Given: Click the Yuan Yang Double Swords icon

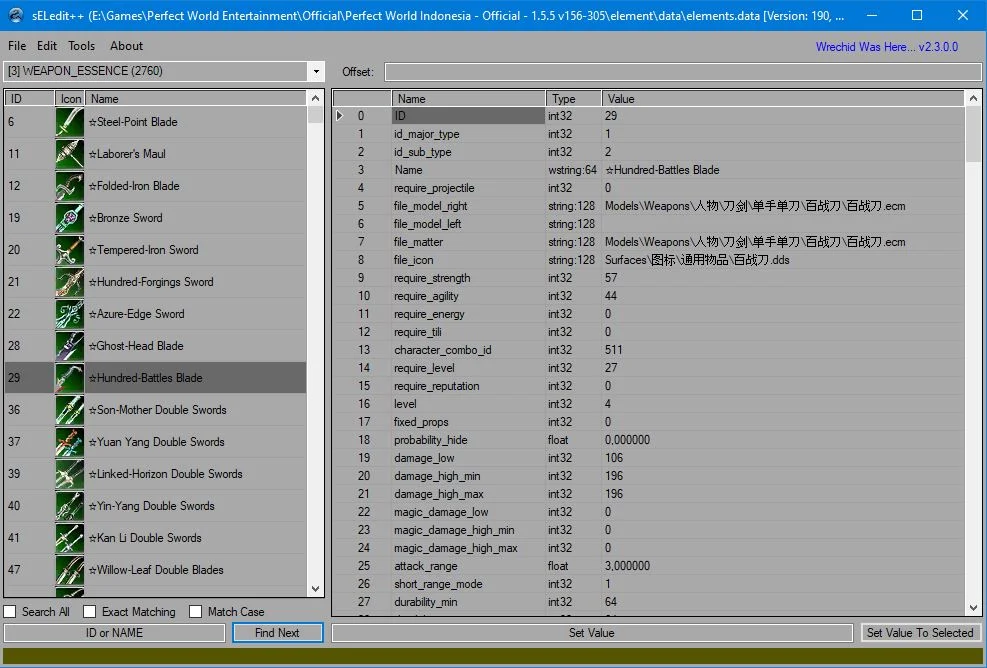Looking at the screenshot, I should click(69, 441).
